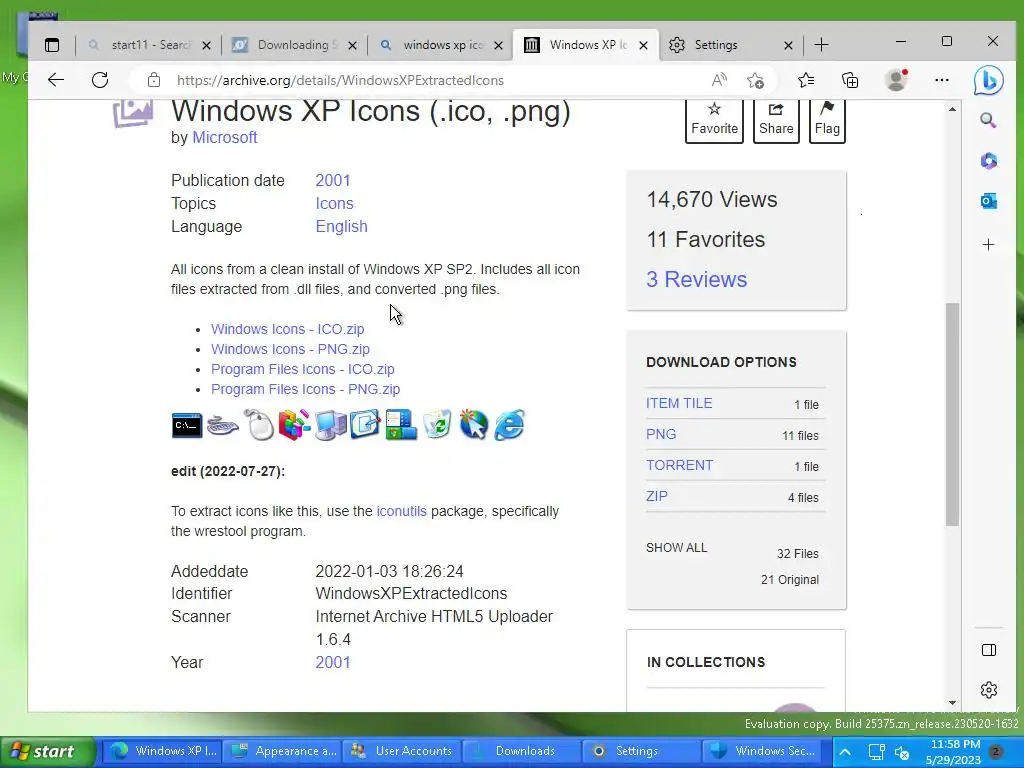Download Windows Icons - PNG.zip
The image size is (1024, 768).
click(290, 349)
